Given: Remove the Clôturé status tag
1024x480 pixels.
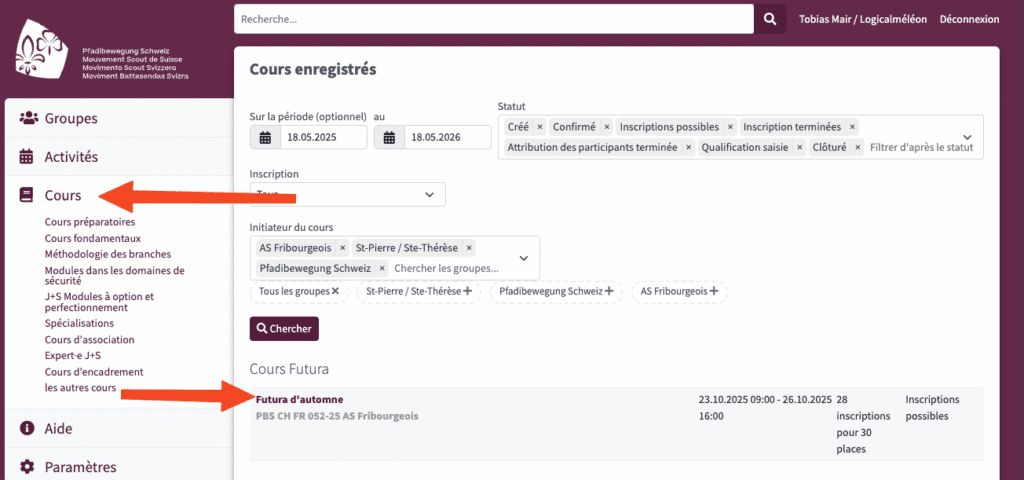Looking at the screenshot, I should pyautogui.click(x=857, y=148).
